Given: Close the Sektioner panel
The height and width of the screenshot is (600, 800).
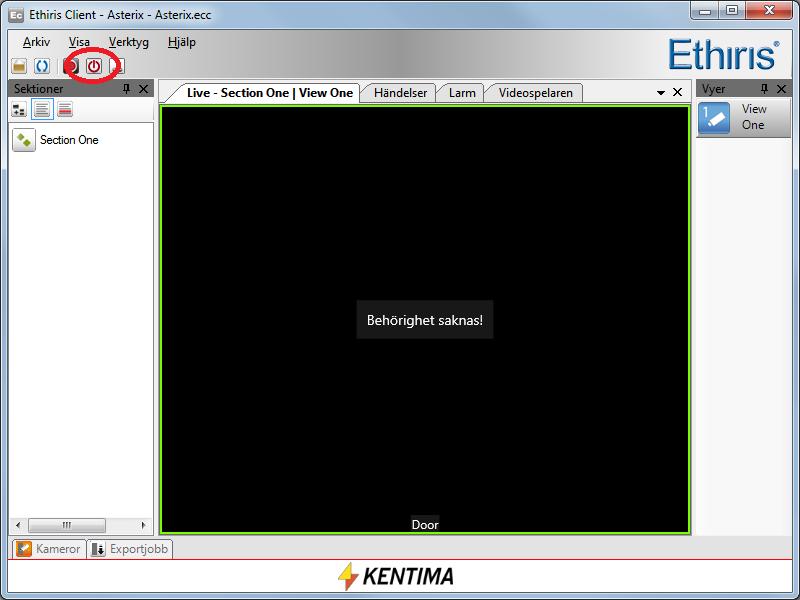Looking at the screenshot, I should pos(144,89).
